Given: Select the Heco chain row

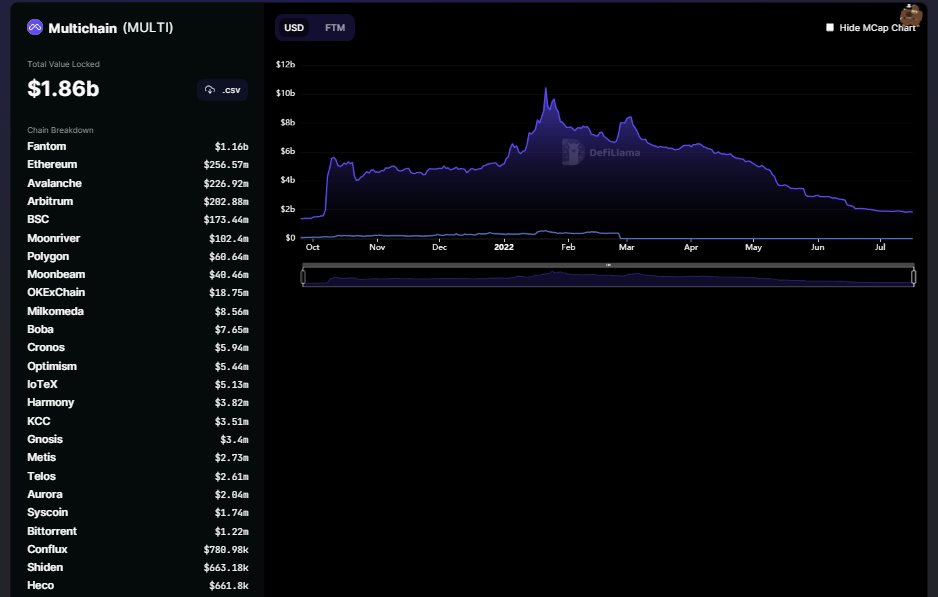Looking at the screenshot, I should 138,586.
